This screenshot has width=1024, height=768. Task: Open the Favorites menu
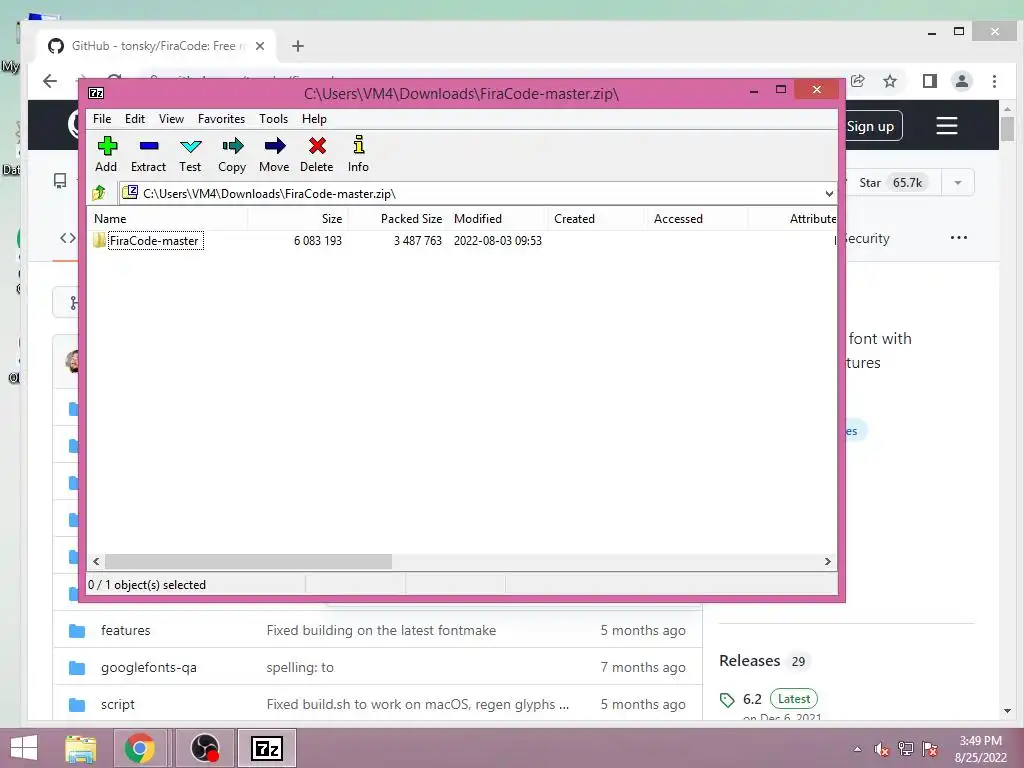221,119
